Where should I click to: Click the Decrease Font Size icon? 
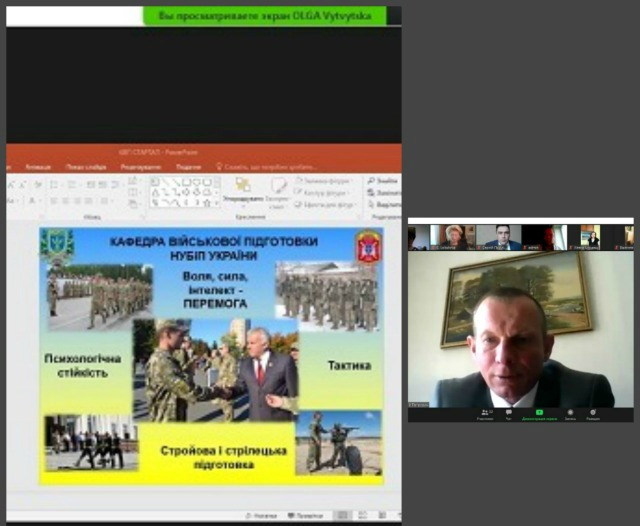click(x=22, y=185)
